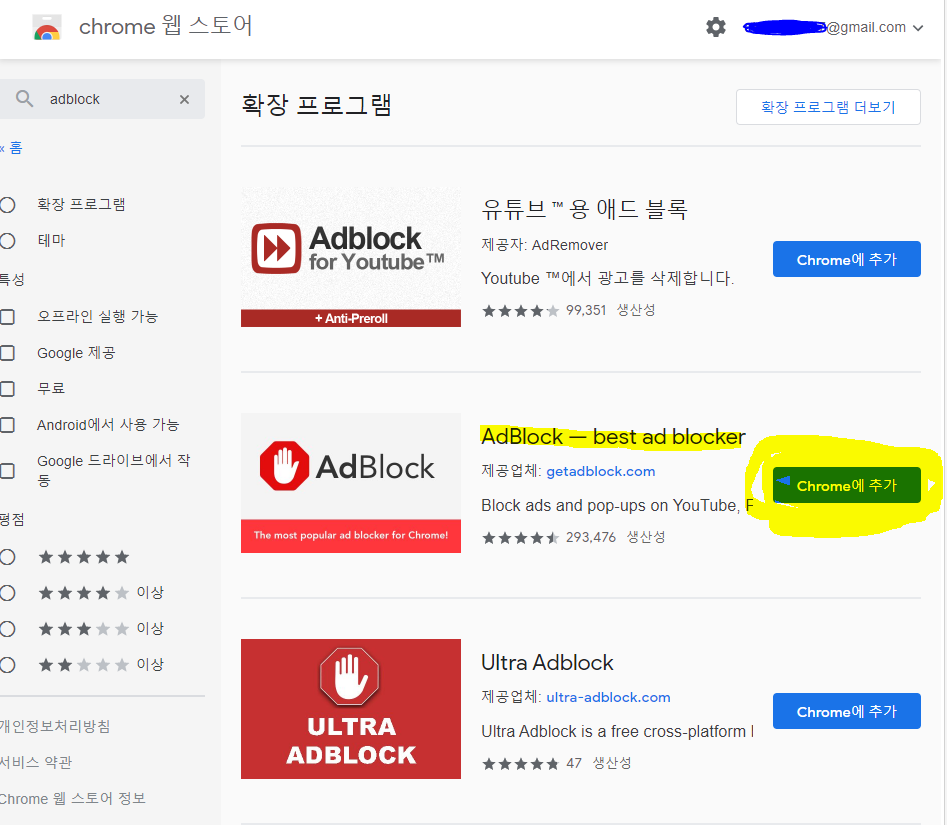Check the Google 제공 checkbox
Screen dimensions: 947x825
tap(7, 353)
